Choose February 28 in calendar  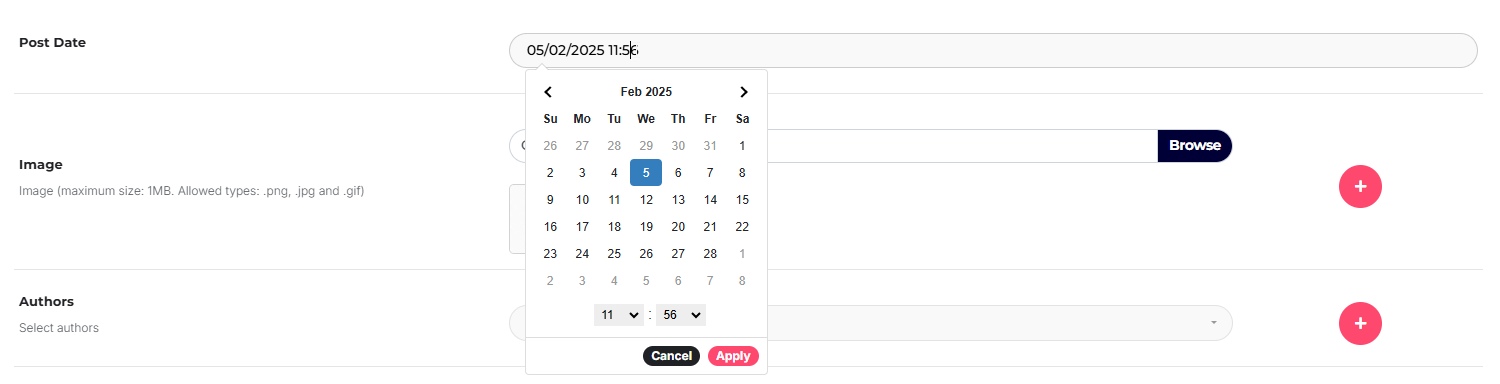[x=710, y=254]
